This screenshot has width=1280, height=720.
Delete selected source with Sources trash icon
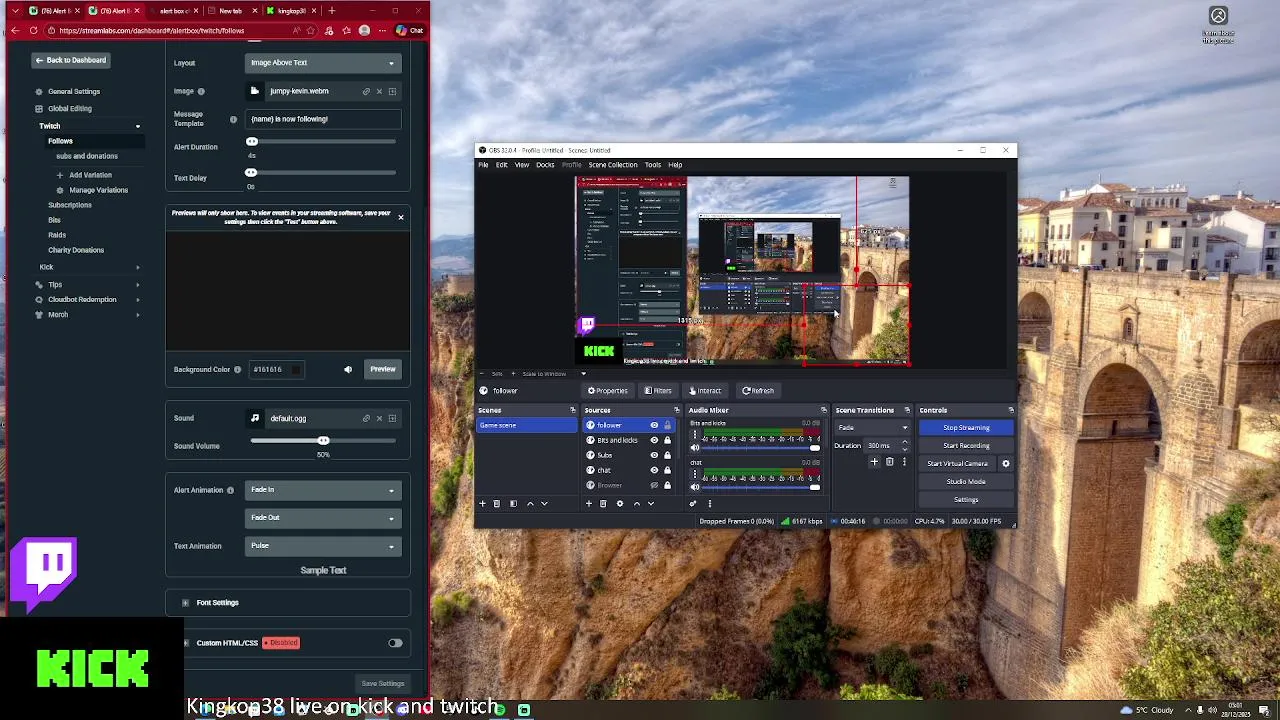603,504
